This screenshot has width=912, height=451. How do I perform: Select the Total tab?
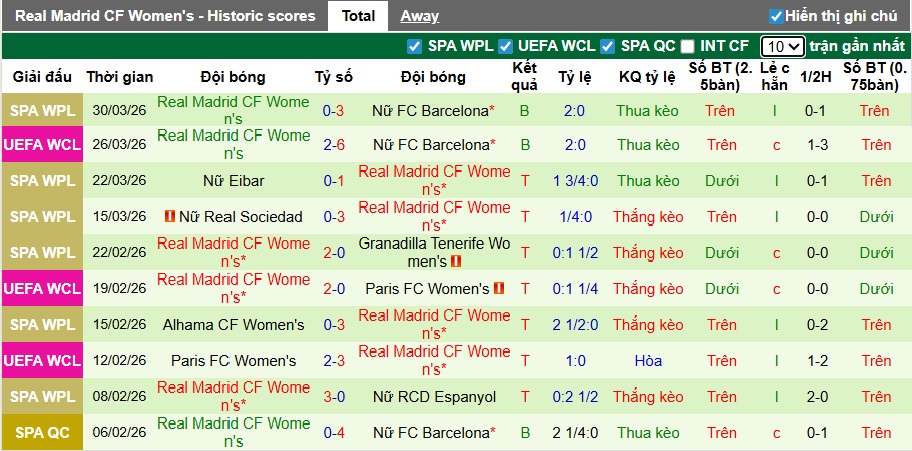click(x=358, y=16)
